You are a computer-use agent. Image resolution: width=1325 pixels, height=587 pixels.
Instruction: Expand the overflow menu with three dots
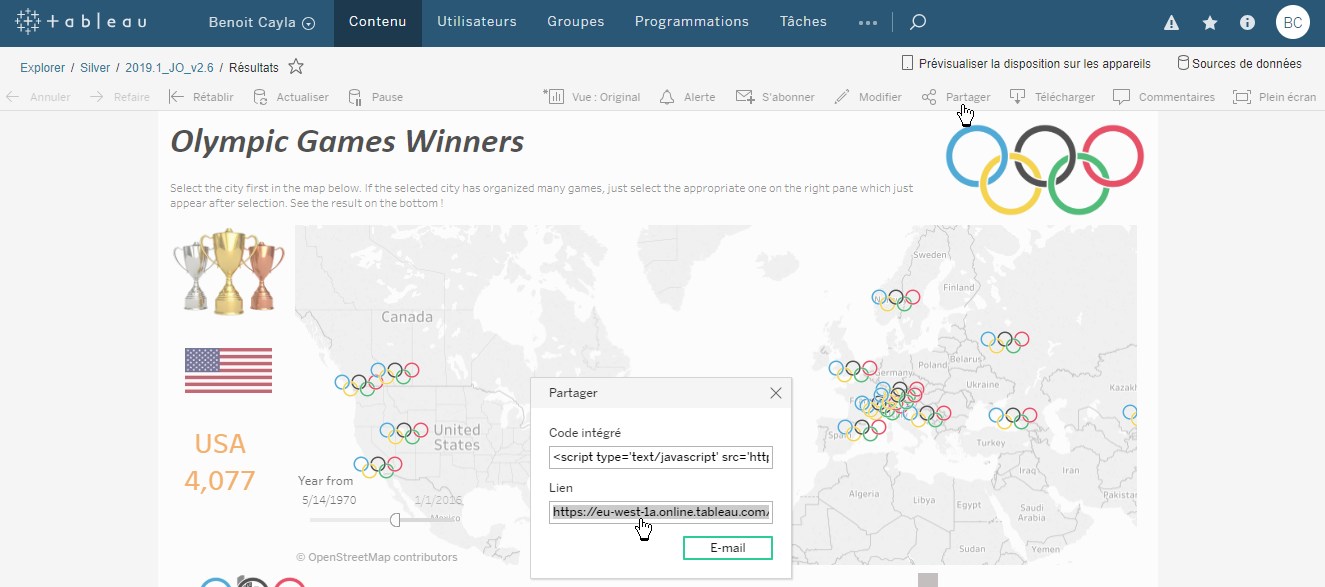pyautogui.click(x=868, y=21)
